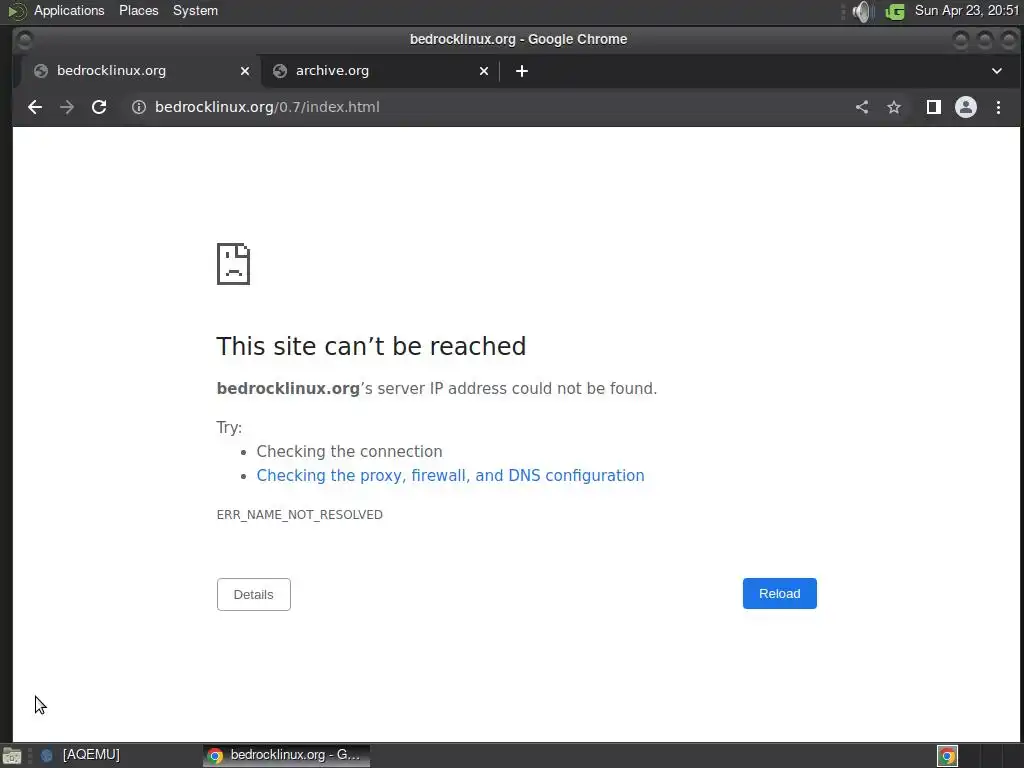The height and width of the screenshot is (768, 1024).
Task: Click the ERR_NAME_NOT_RESOLVED error code text
Action: 300,515
